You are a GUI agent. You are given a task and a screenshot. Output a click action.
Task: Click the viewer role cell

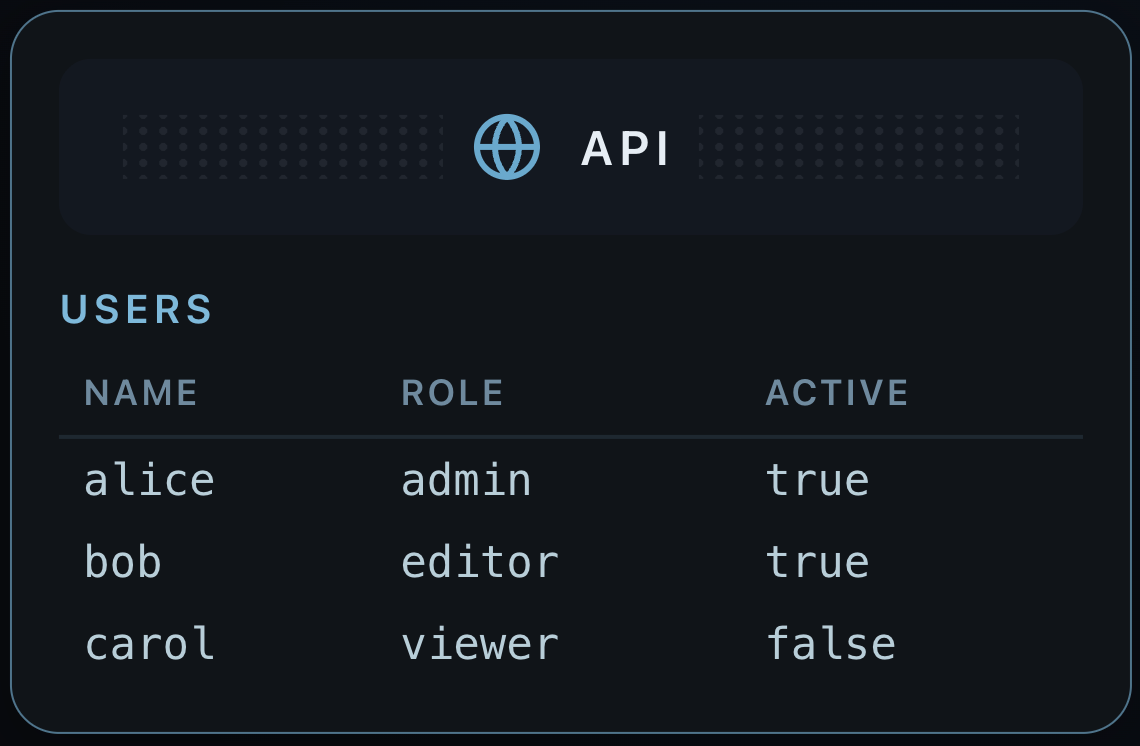[x=480, y=644]
